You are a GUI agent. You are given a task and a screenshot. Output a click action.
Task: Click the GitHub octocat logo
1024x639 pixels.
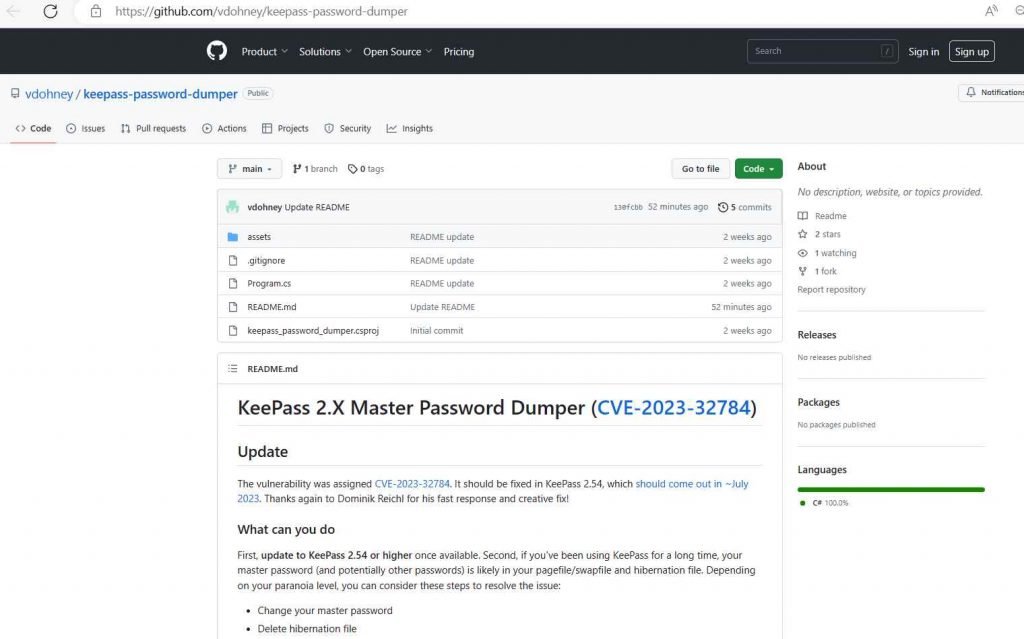[217, 51]
